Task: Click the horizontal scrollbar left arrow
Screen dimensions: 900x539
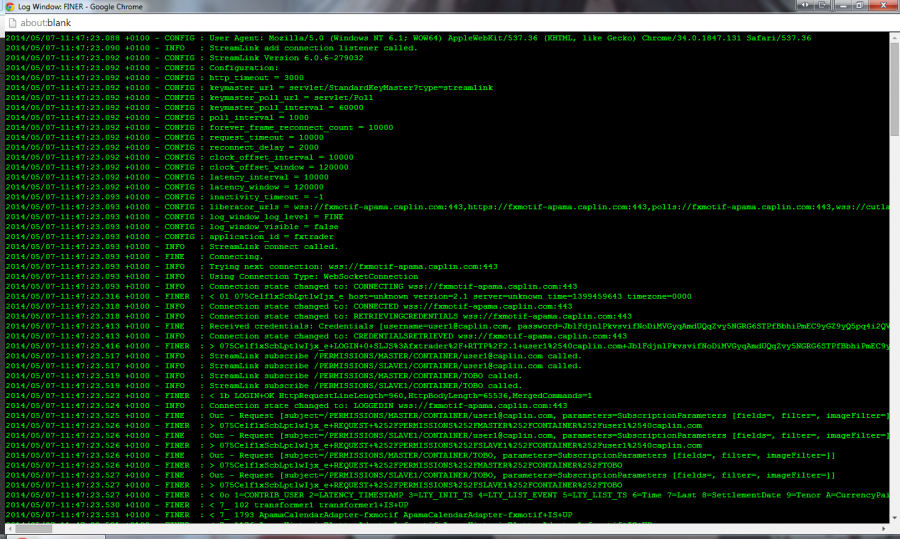Action: pyautogui.click(x=10, y=528)
